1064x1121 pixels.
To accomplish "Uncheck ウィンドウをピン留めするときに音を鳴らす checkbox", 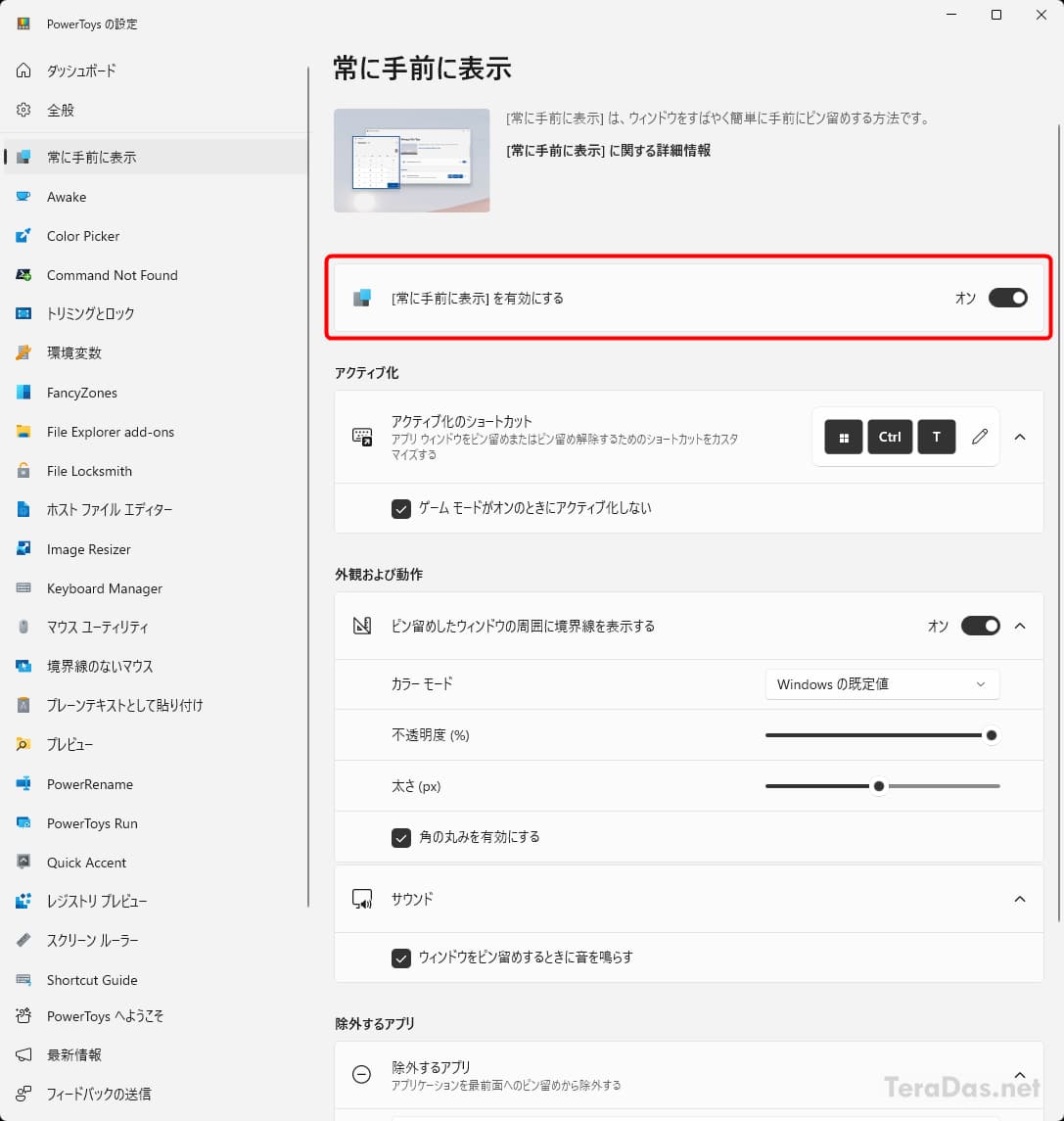I will point(401,958).
